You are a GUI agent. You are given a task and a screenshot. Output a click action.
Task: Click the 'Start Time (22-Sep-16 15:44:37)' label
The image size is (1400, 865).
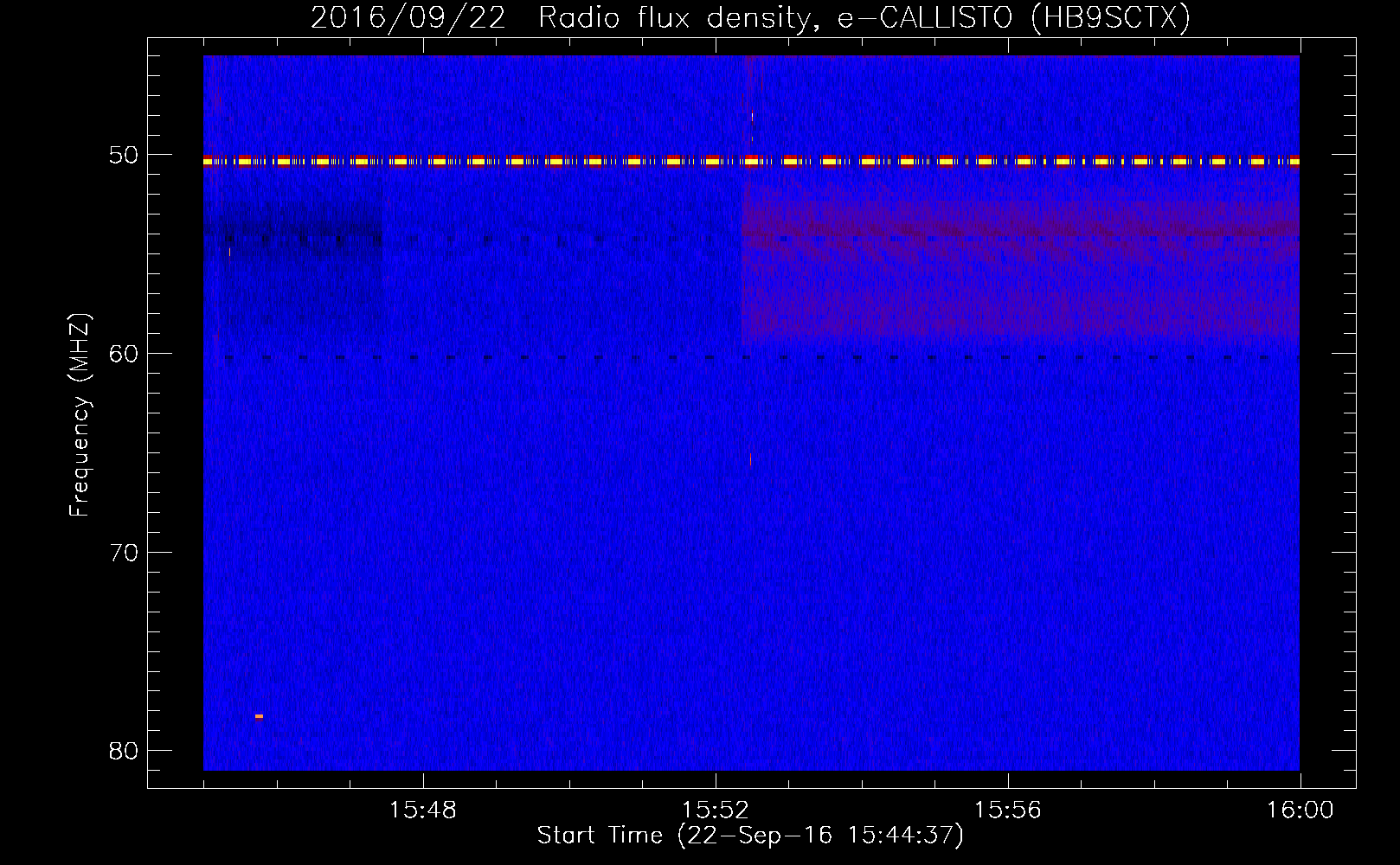750,836
